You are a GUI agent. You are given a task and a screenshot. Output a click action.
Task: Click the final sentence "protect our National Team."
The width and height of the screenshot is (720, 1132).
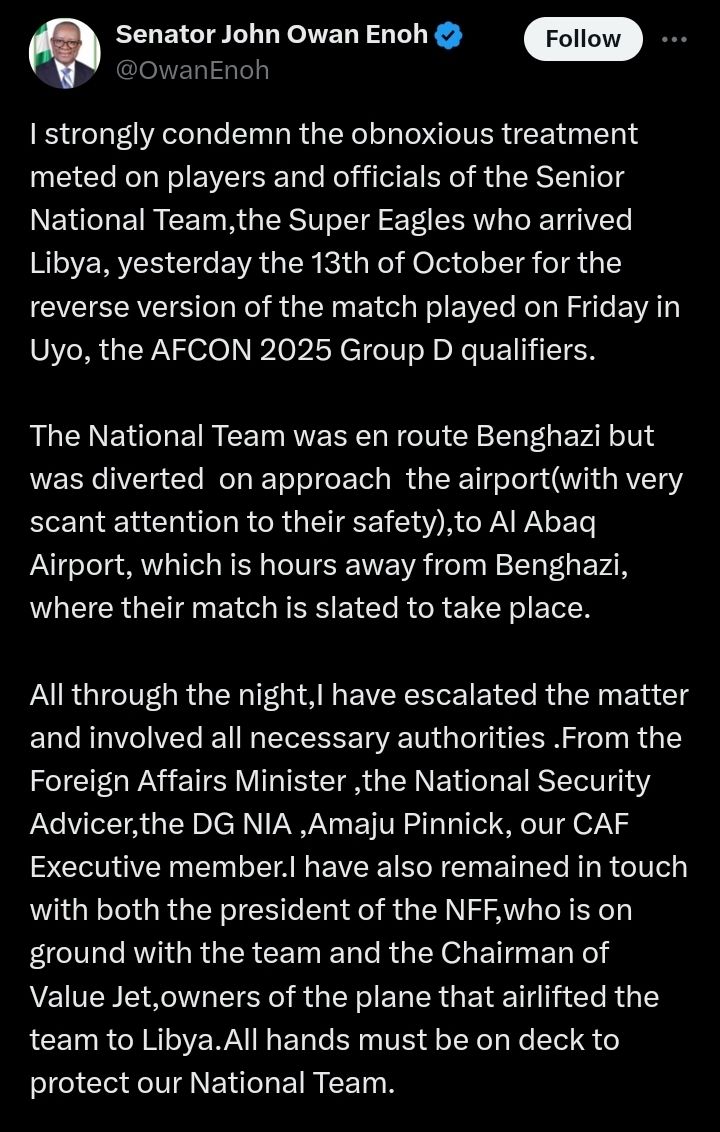212,1083
